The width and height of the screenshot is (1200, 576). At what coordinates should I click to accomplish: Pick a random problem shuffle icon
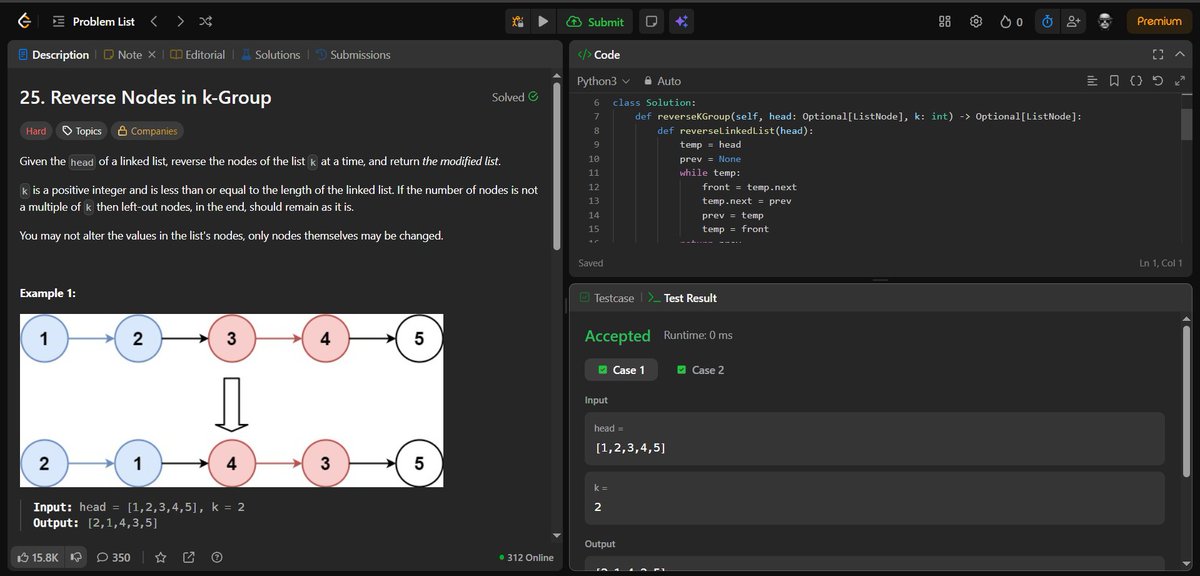205,21
